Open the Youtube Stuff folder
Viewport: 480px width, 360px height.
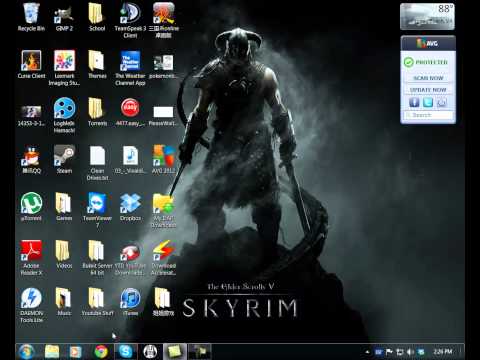(97, 302)
